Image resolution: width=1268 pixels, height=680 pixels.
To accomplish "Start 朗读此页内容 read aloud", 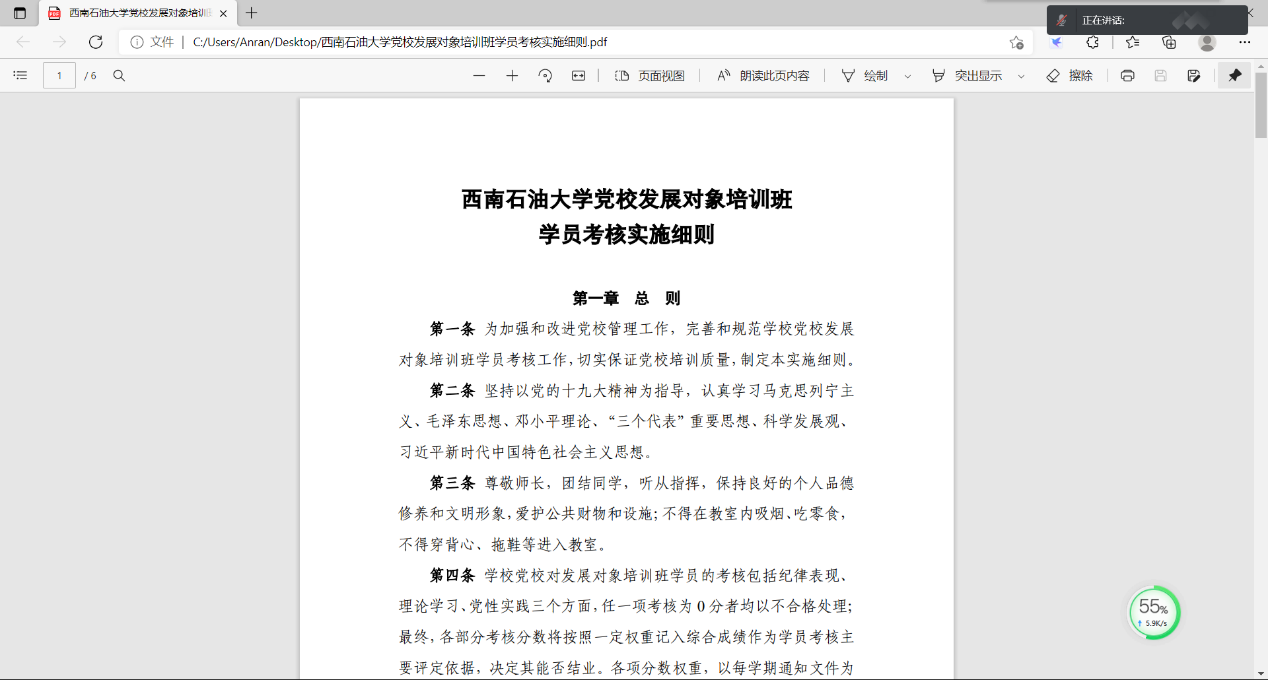I will (x=763, y=75).
